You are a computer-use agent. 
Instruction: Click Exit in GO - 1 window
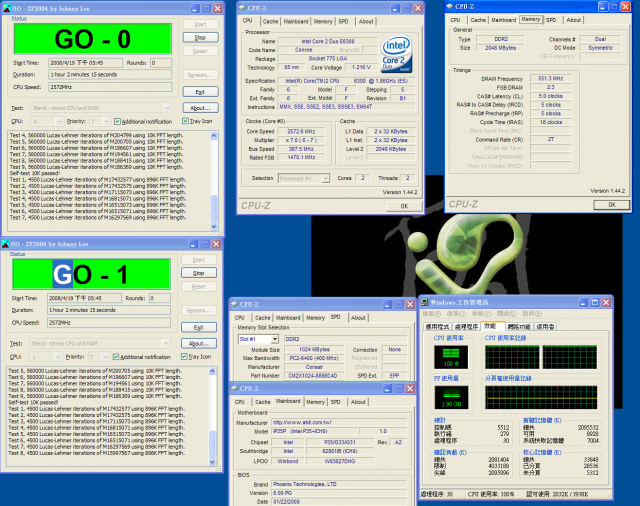point(198,327)
